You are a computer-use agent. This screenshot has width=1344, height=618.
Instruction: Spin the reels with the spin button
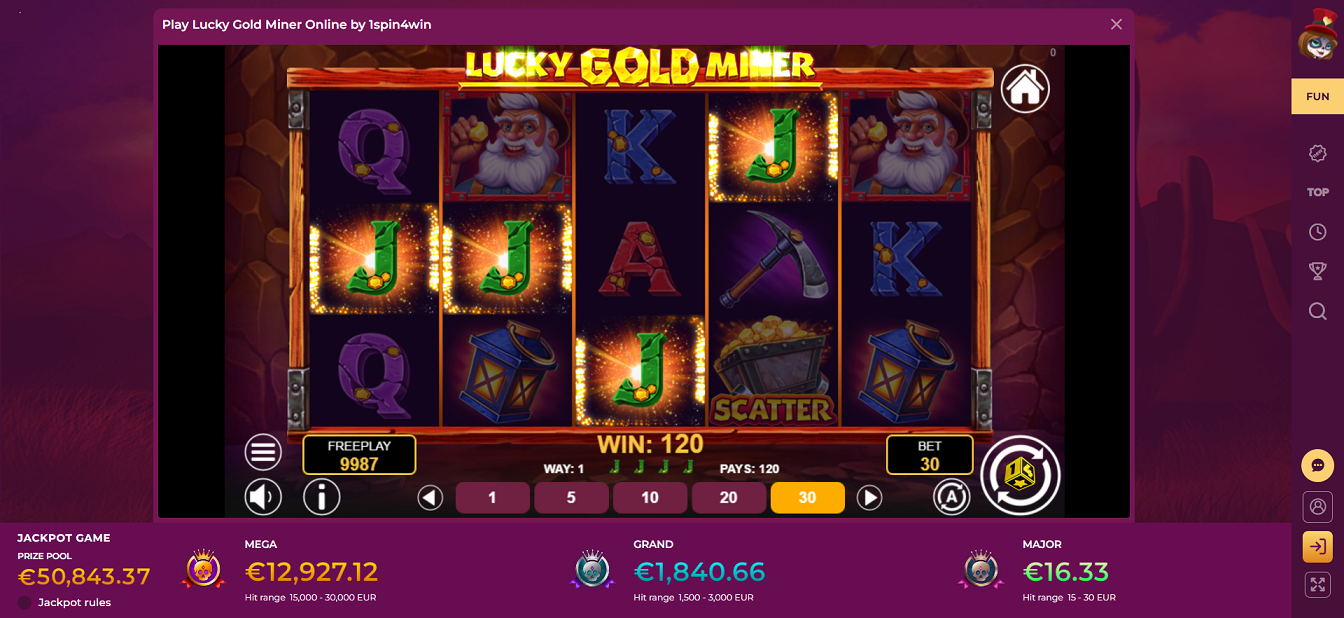(1020, 475)
